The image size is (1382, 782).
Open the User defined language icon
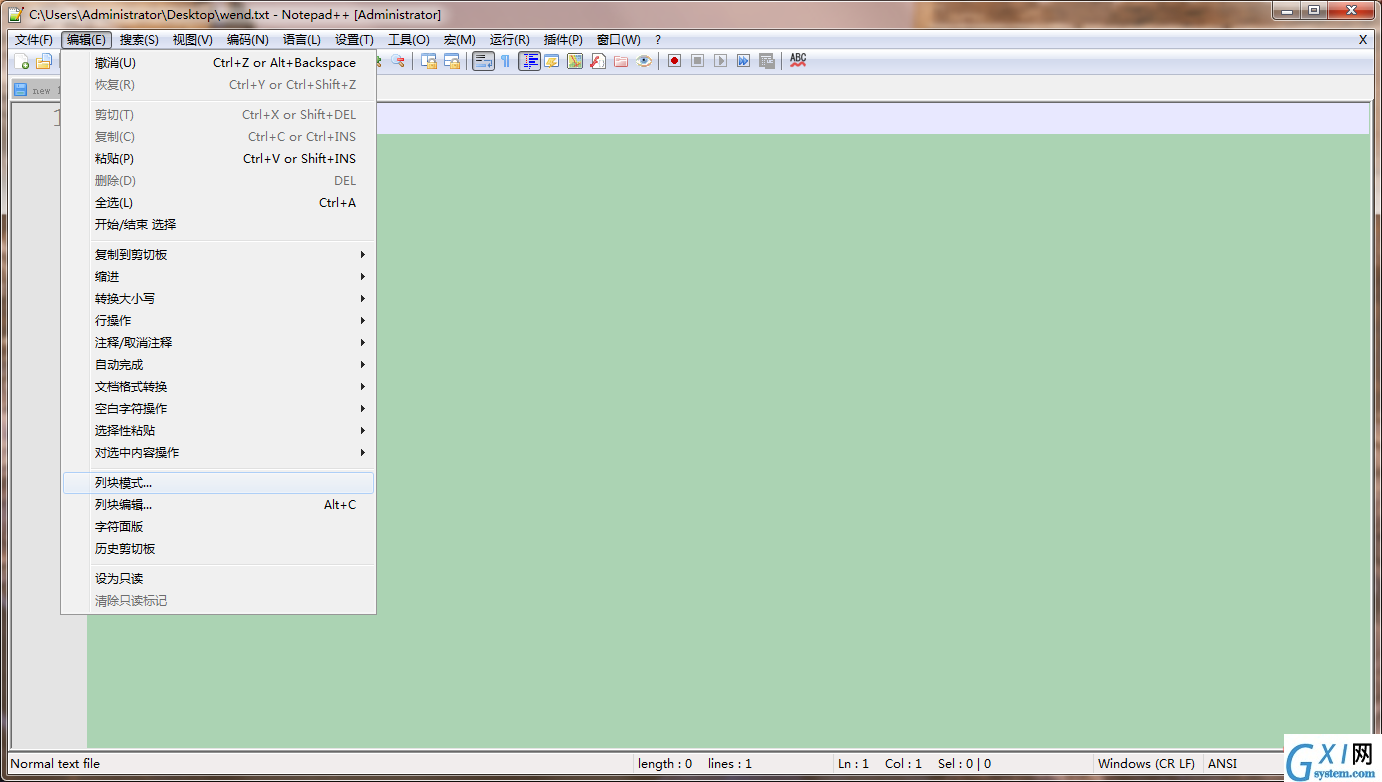551,61
